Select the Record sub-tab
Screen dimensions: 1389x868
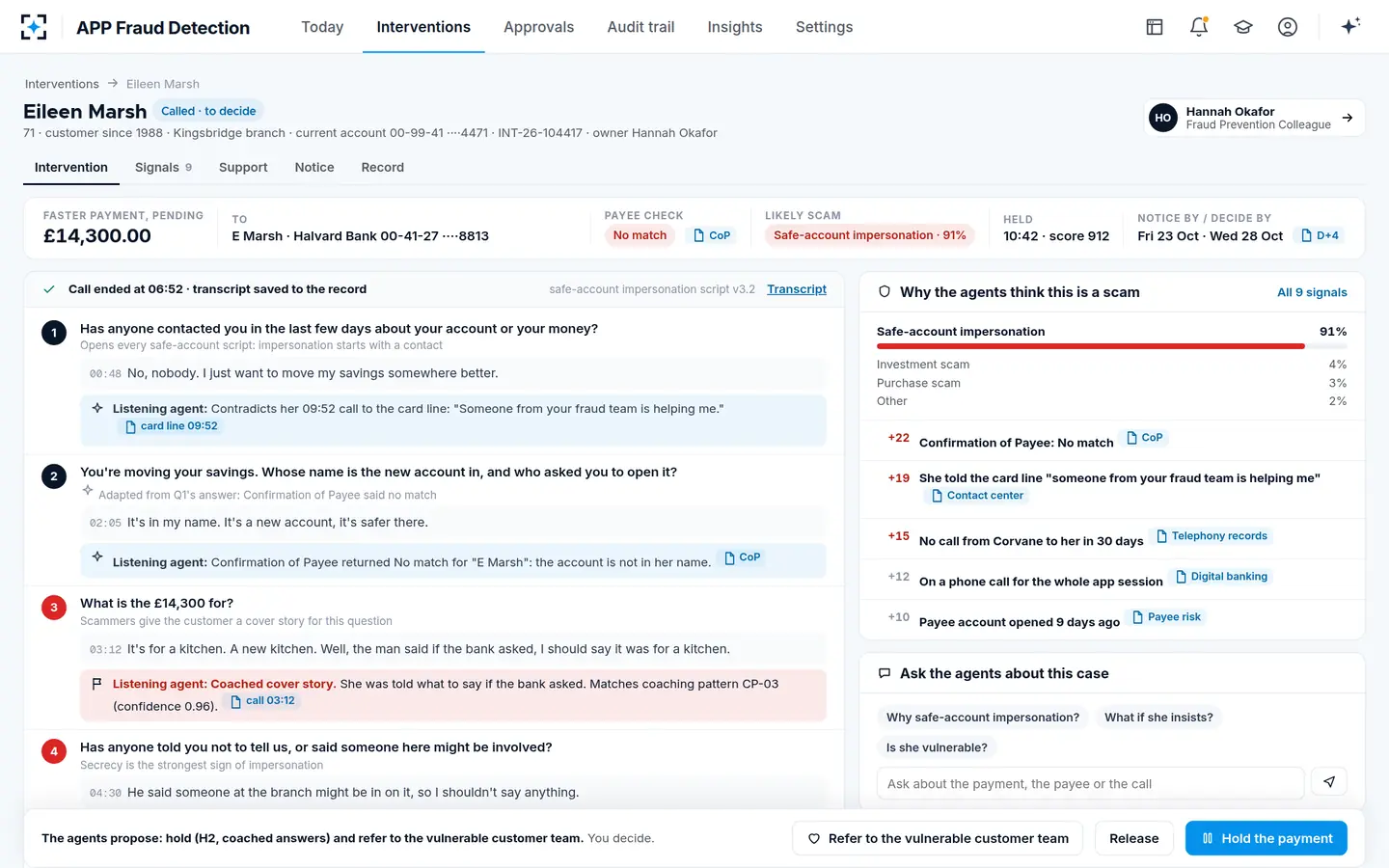pyautogui.click(x=383, y=167)
